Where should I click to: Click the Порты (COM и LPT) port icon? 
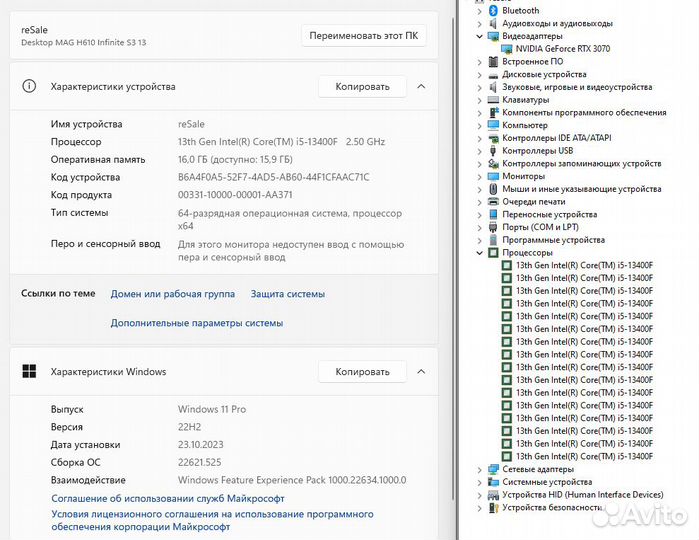[493, 227]
